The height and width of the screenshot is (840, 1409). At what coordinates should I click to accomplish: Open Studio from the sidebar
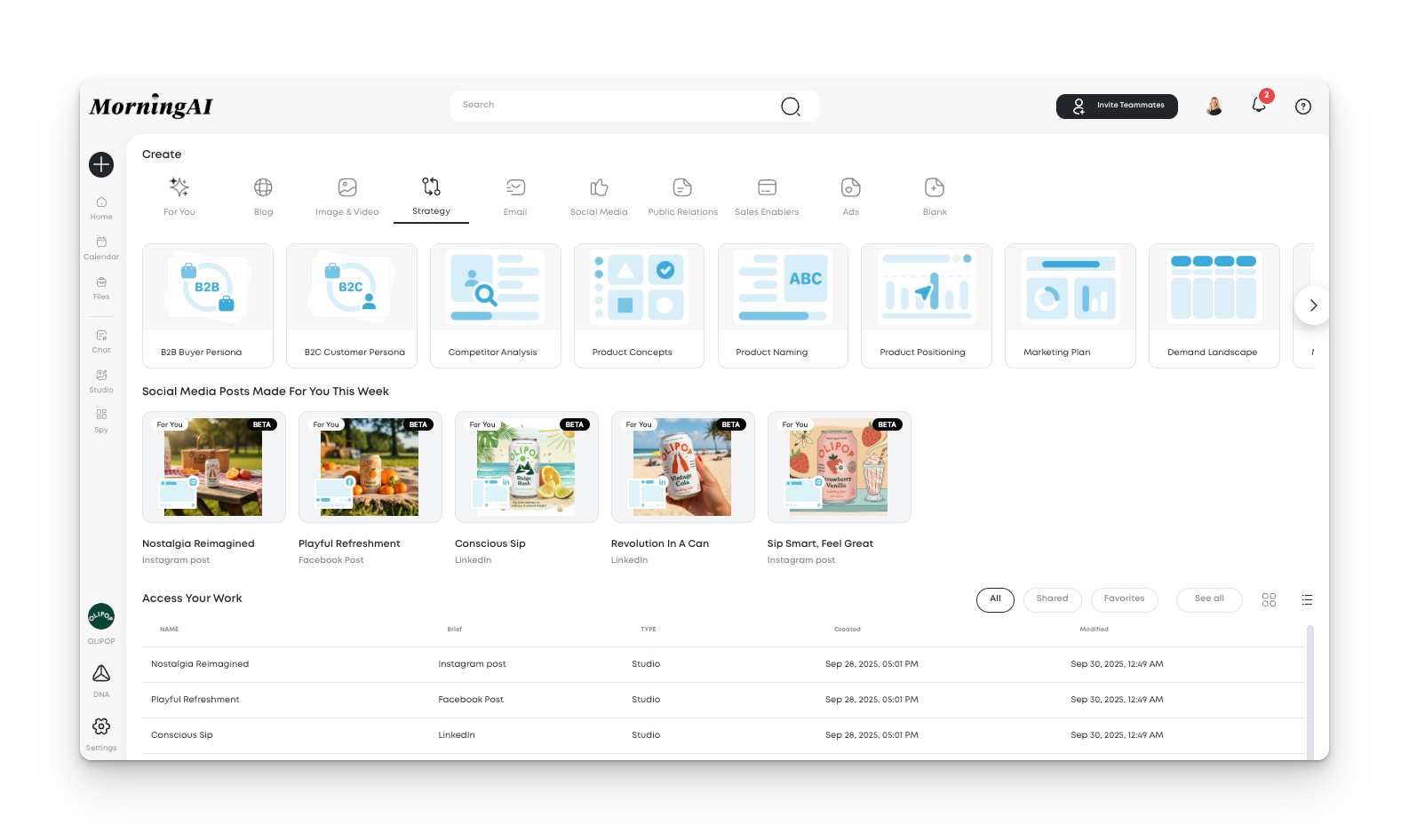click(x=101, y=380)
